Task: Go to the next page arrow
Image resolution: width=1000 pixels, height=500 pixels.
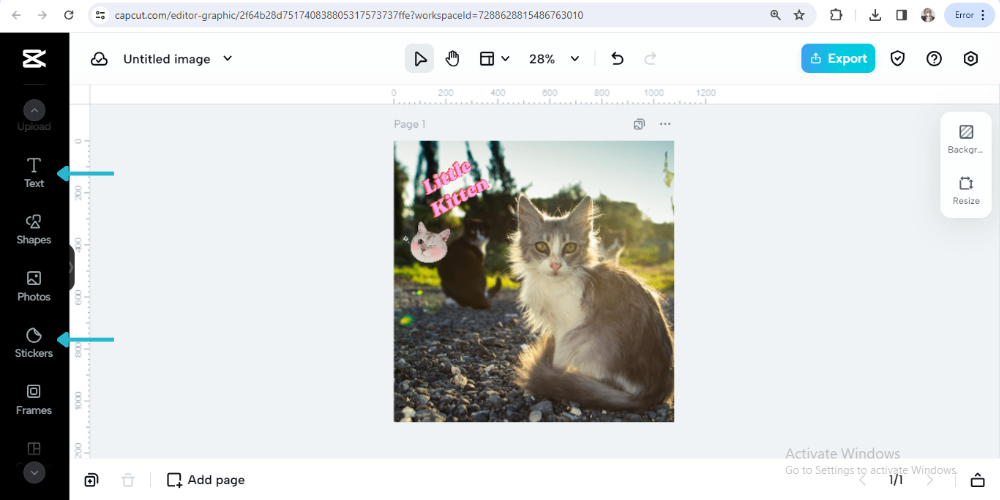Action: click(x=929, y=480)
